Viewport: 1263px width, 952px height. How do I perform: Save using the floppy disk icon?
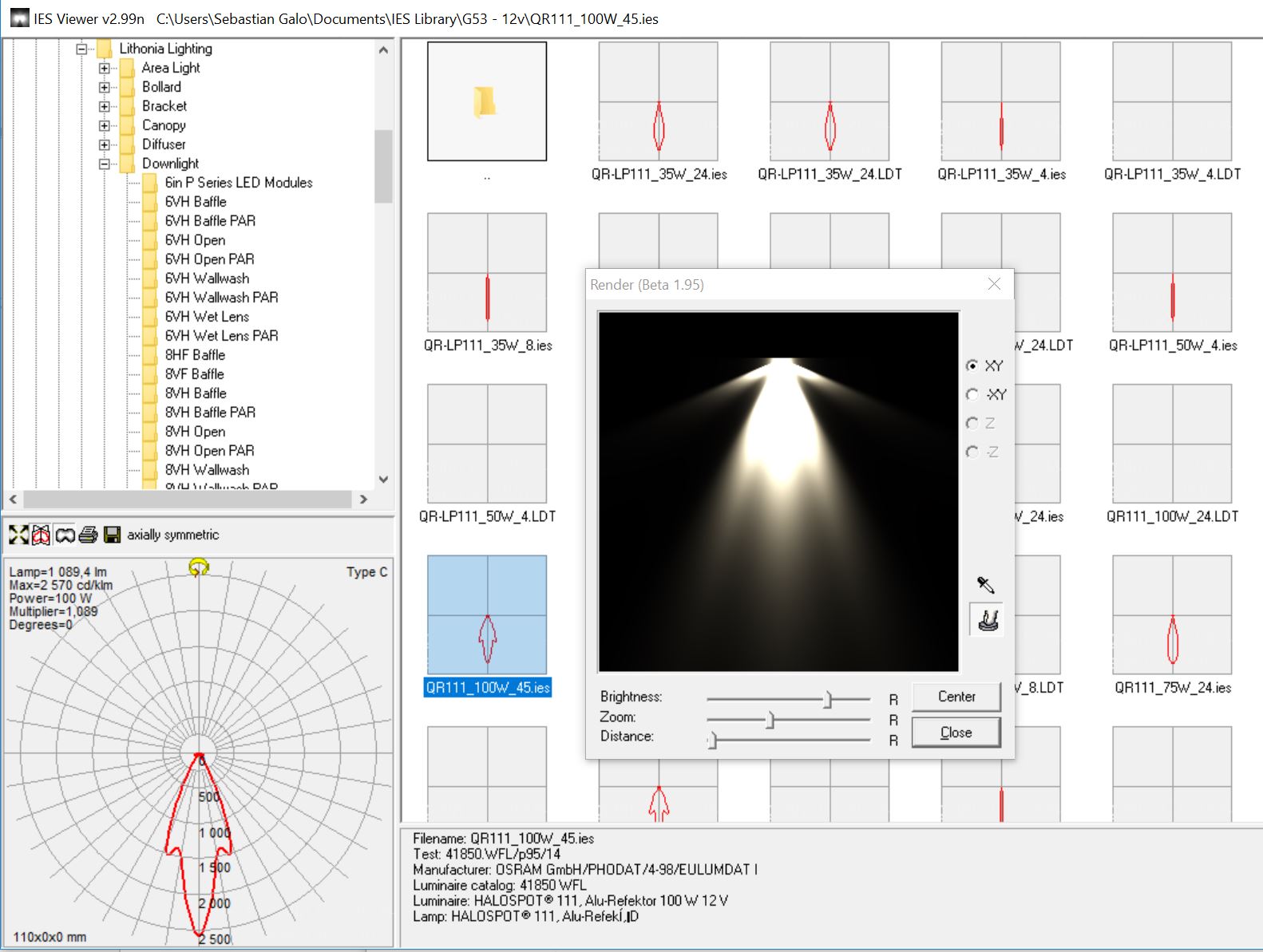tap(112, 535)
